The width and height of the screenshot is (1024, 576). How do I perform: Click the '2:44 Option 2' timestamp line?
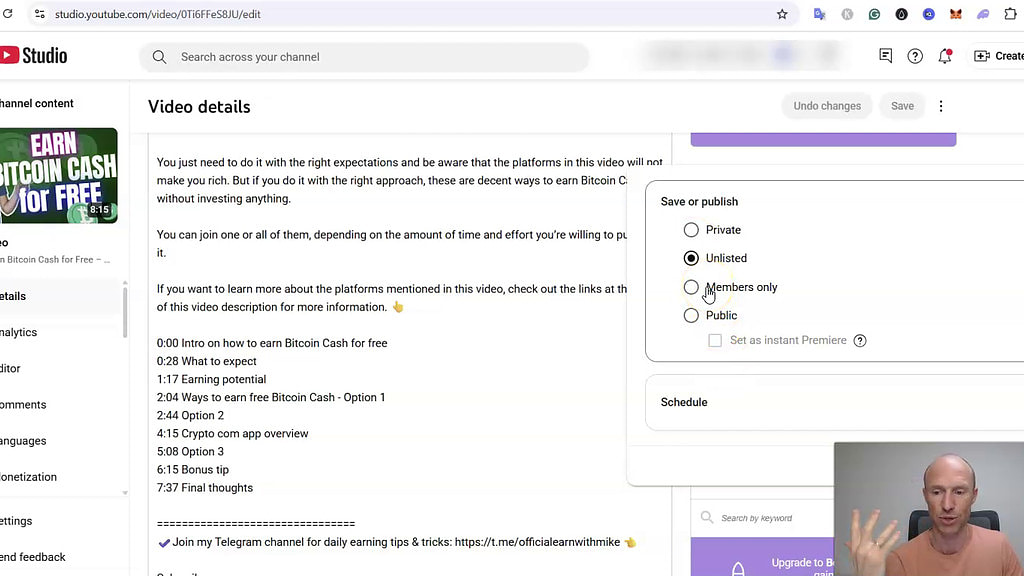190,415
